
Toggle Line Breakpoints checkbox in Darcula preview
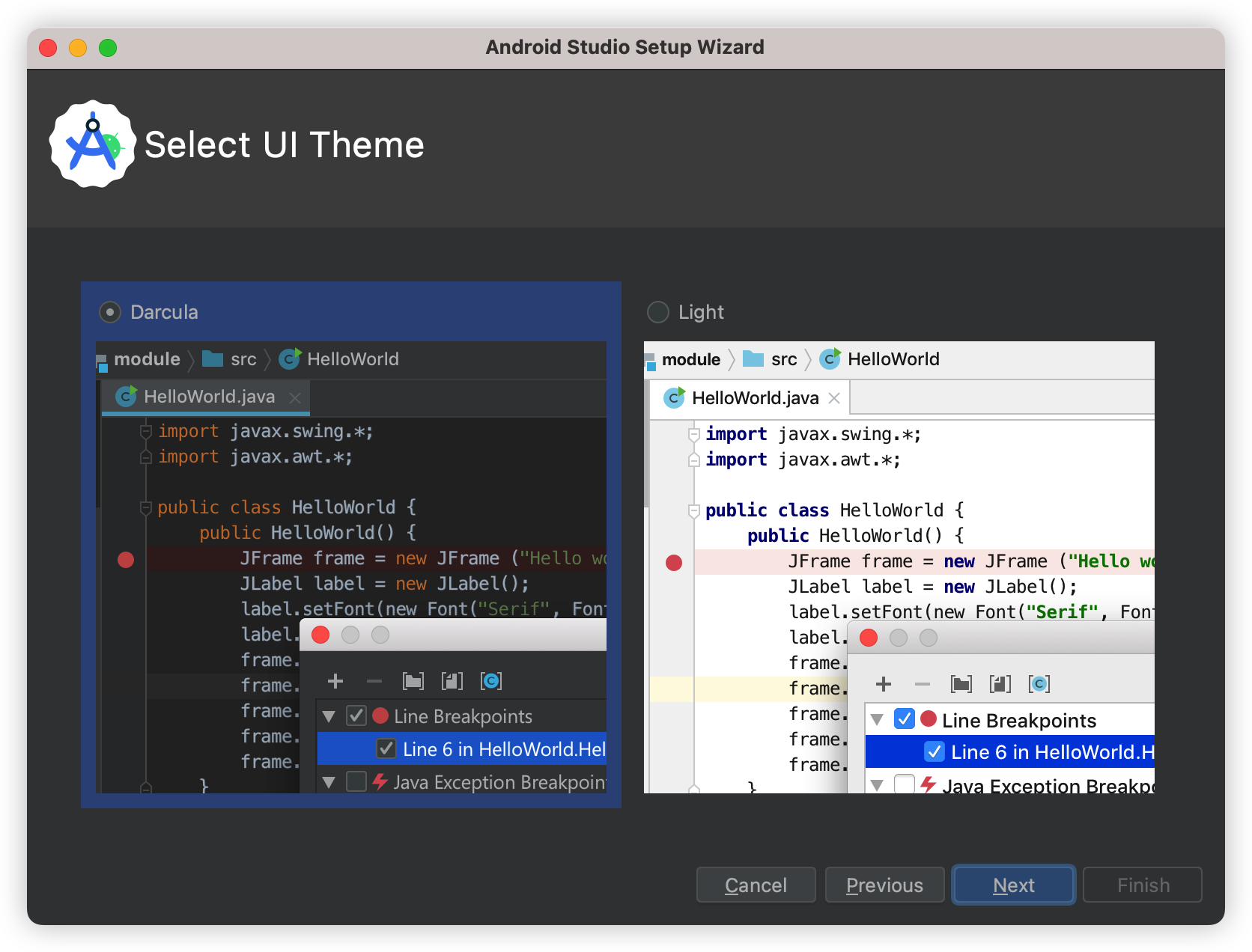[x=356, y=716]
